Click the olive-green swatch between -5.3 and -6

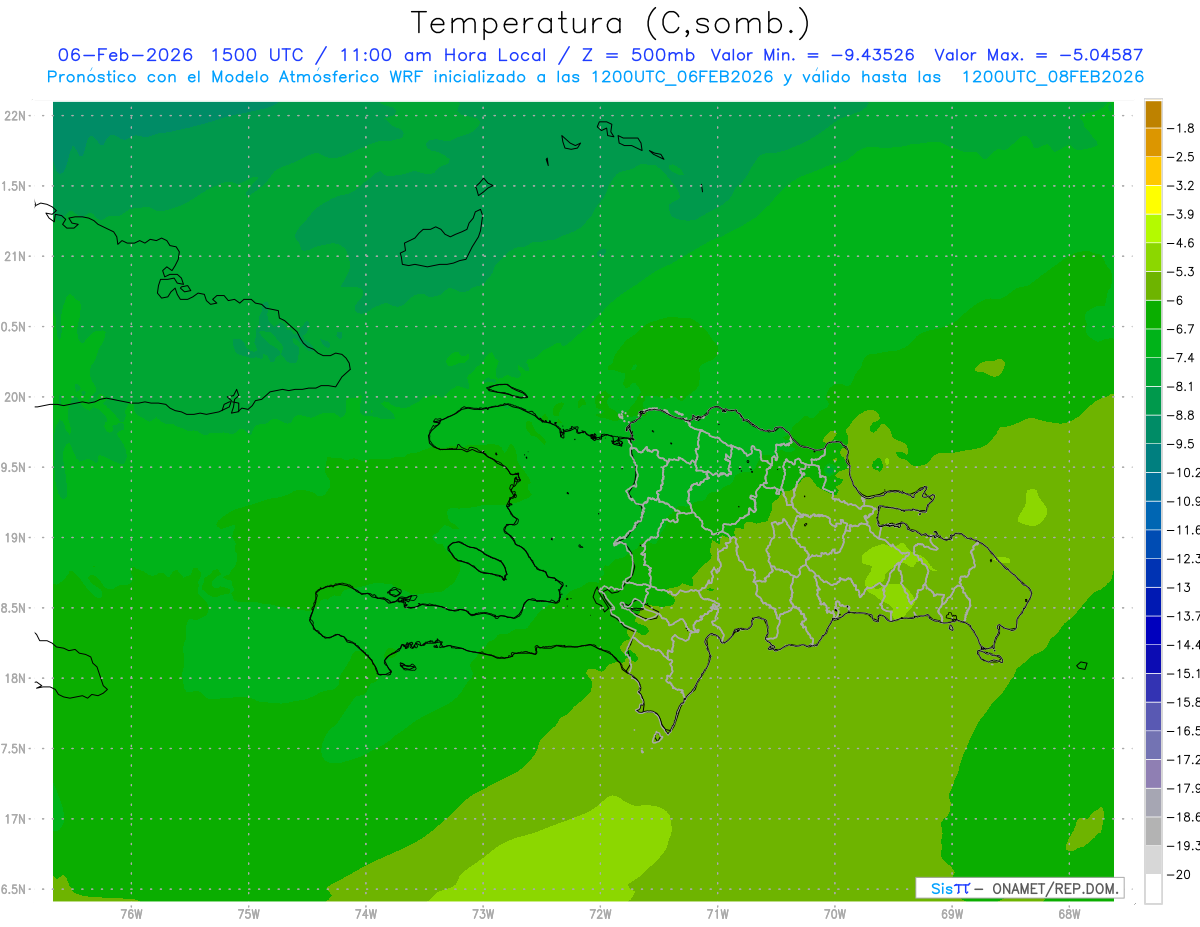click(x=1153, y=285)
